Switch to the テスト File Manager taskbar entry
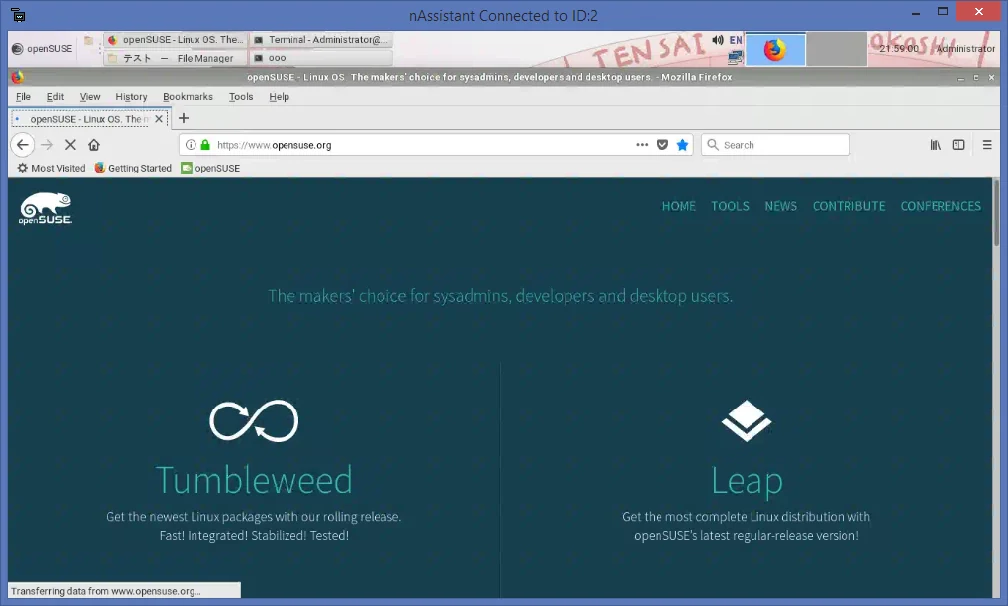The width and height of the screenshot is (1008, 606). 176,58
